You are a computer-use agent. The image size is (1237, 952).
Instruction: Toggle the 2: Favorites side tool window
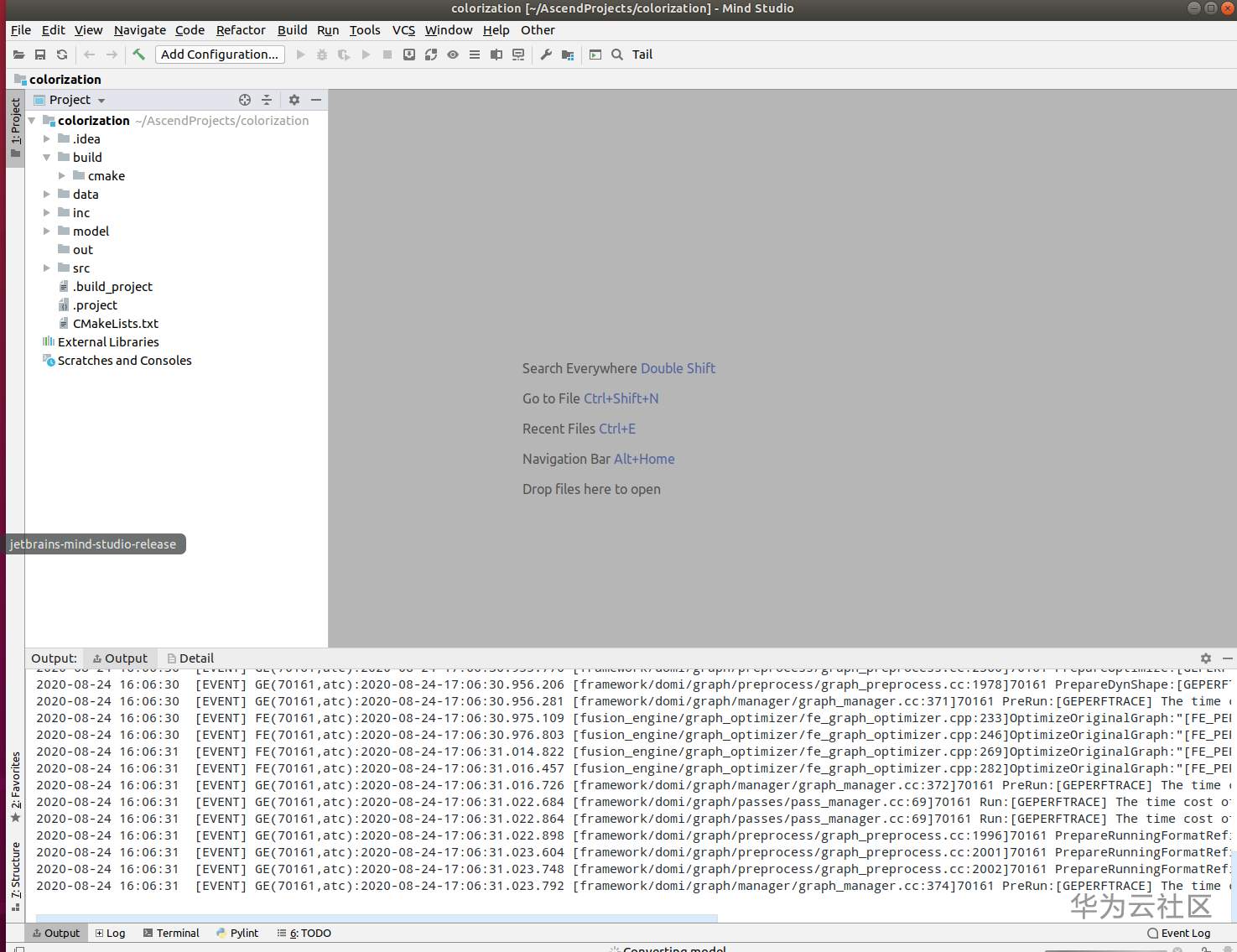tap(15, 788)
